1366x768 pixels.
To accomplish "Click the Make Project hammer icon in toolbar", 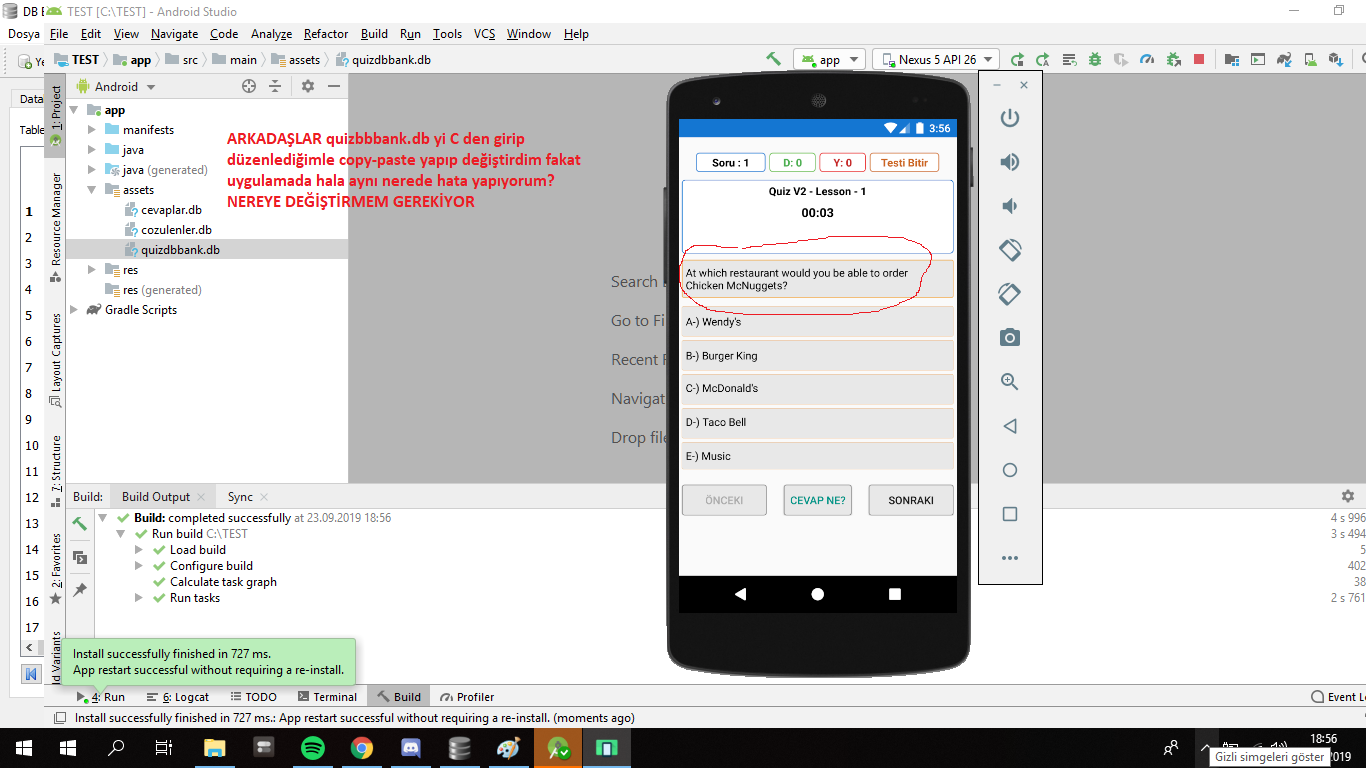I will point(773,59).
